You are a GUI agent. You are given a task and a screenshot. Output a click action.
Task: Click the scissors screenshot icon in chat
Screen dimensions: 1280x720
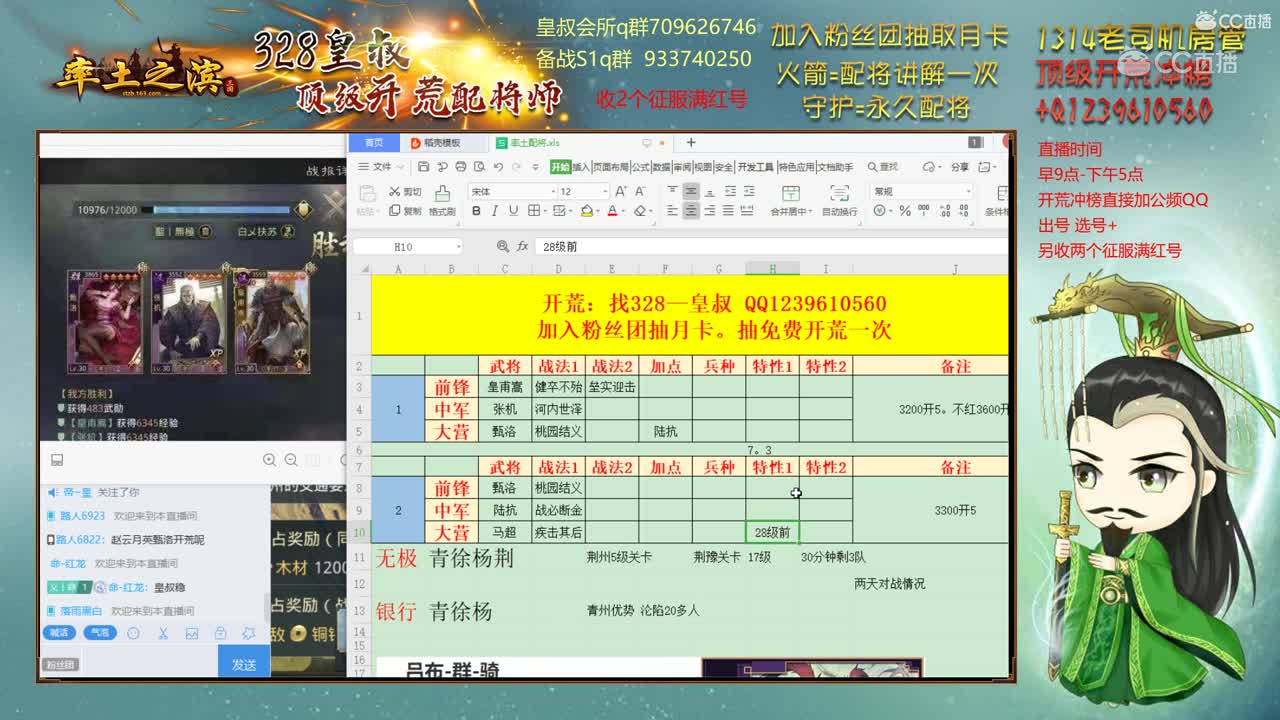pyautogui.click(x=163, y=633)
